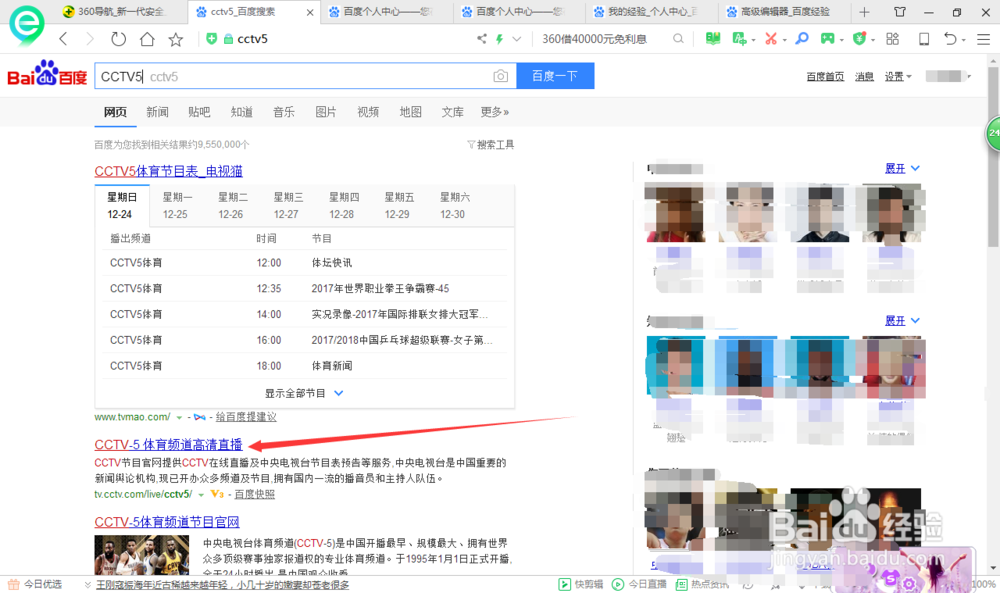The width and height of the screenshot is (1000, 593).
Task: Reload the page with the refresh icon
Action: (118, 39)
